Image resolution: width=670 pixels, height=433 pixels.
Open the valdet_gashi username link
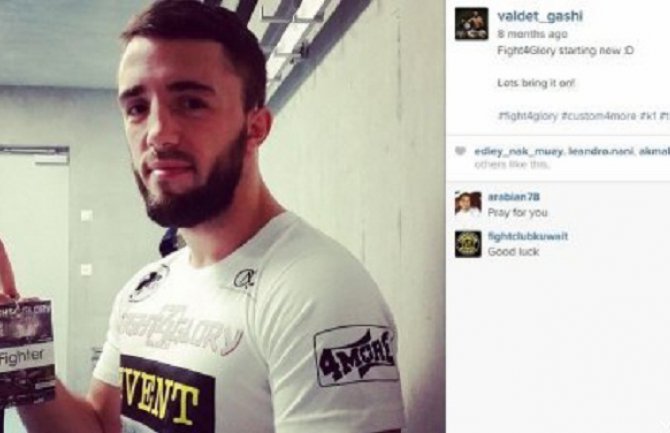[x=540, y=16]
